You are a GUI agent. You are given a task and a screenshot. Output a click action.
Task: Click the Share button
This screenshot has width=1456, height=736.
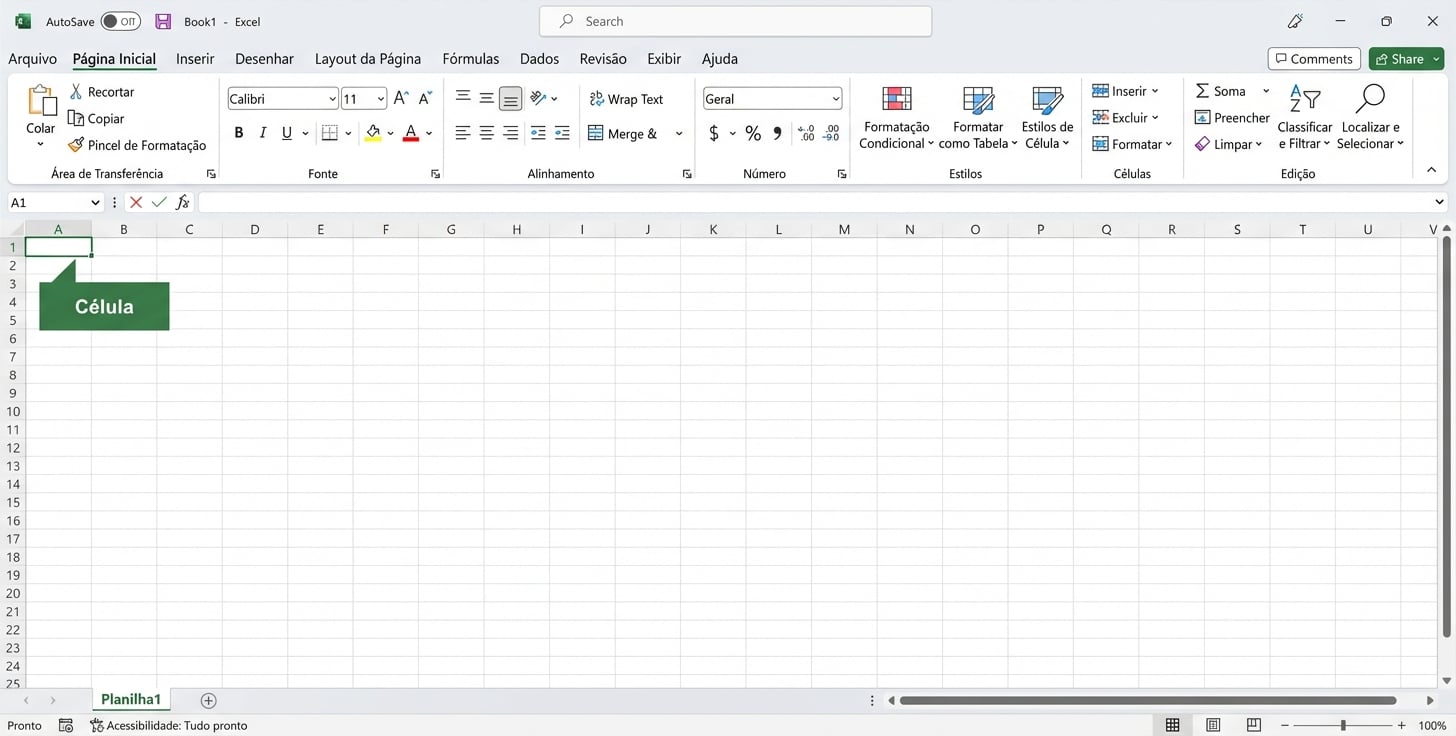1406,59
